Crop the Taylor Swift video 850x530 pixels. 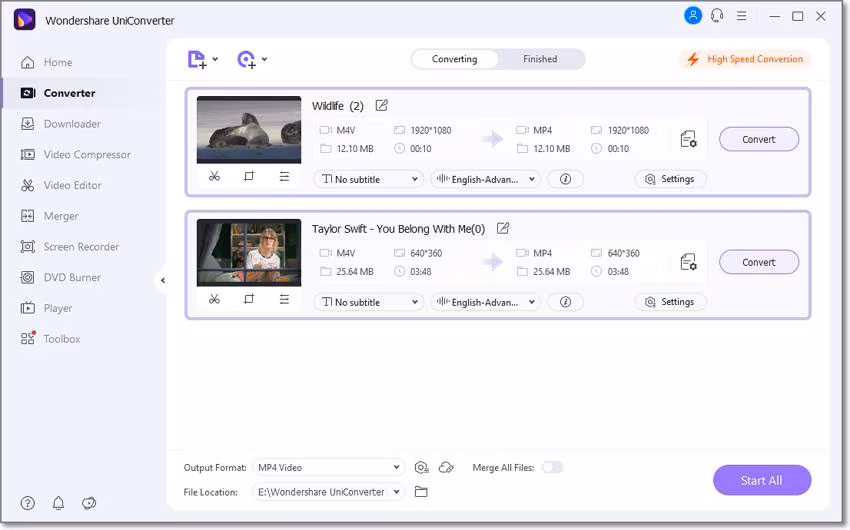(249, 299)
